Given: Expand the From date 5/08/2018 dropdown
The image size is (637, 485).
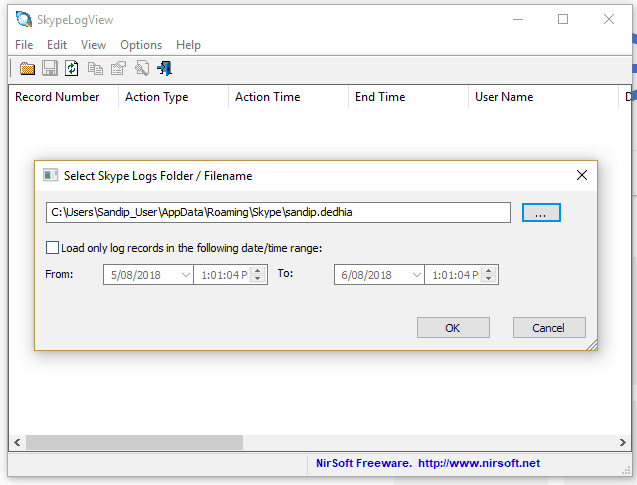Looking at the screenshot, I should click(186, 275).
